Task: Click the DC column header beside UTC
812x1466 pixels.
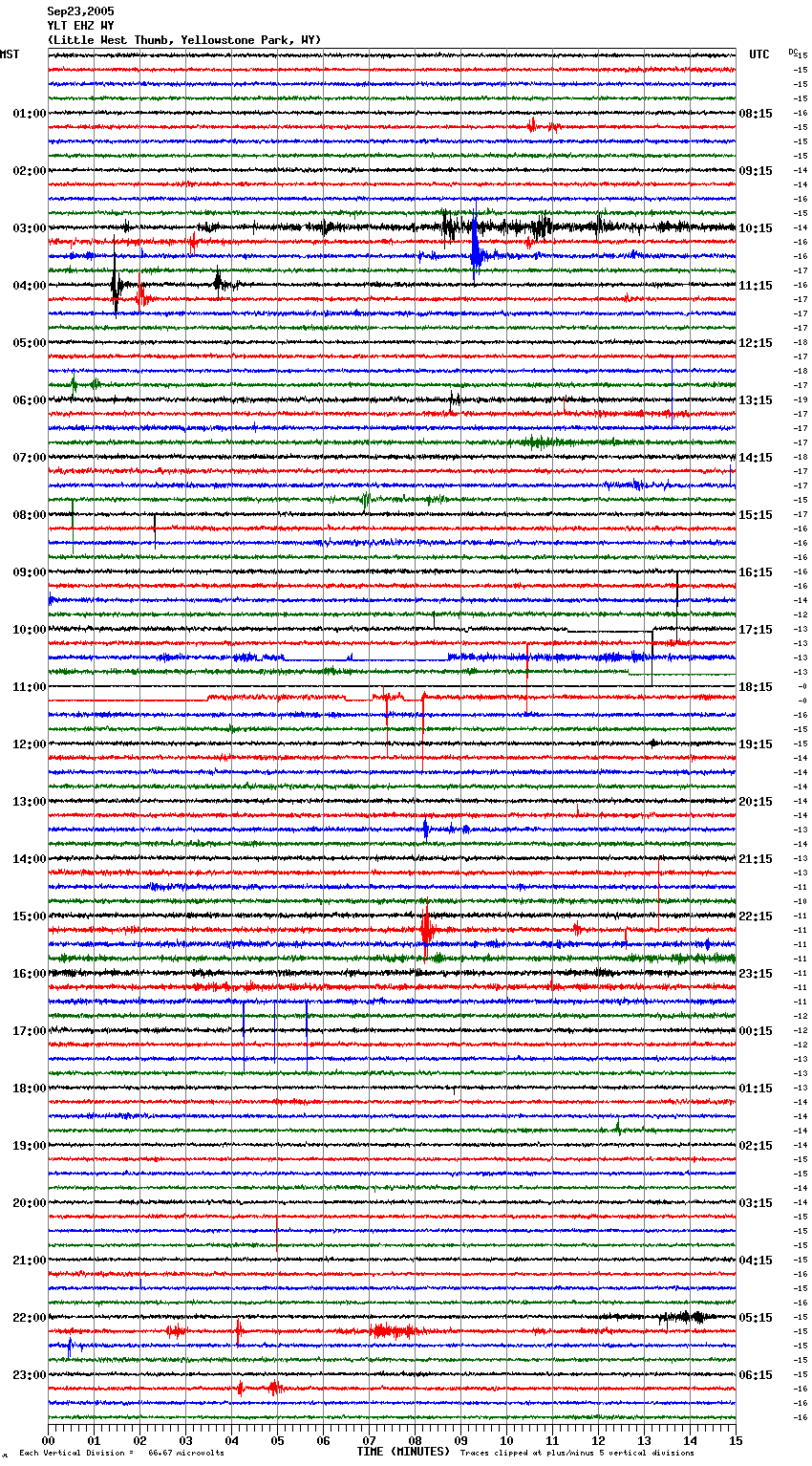Action: pos(793,52)
